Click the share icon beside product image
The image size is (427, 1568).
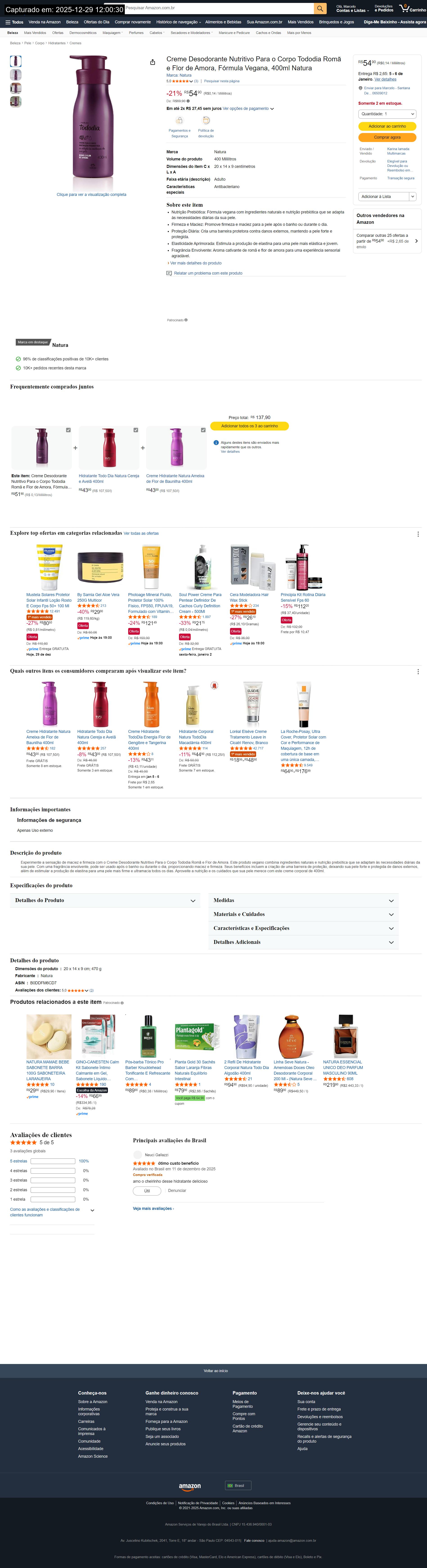(x=152, y=62)
